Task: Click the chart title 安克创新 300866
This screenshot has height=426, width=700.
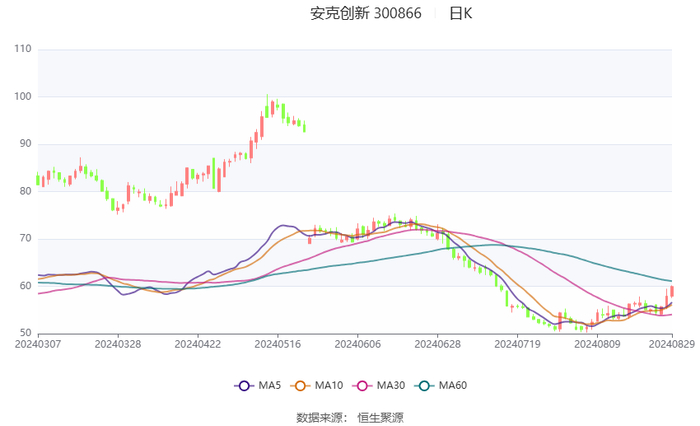Action: pyautogui.click(x=366, y=13)
